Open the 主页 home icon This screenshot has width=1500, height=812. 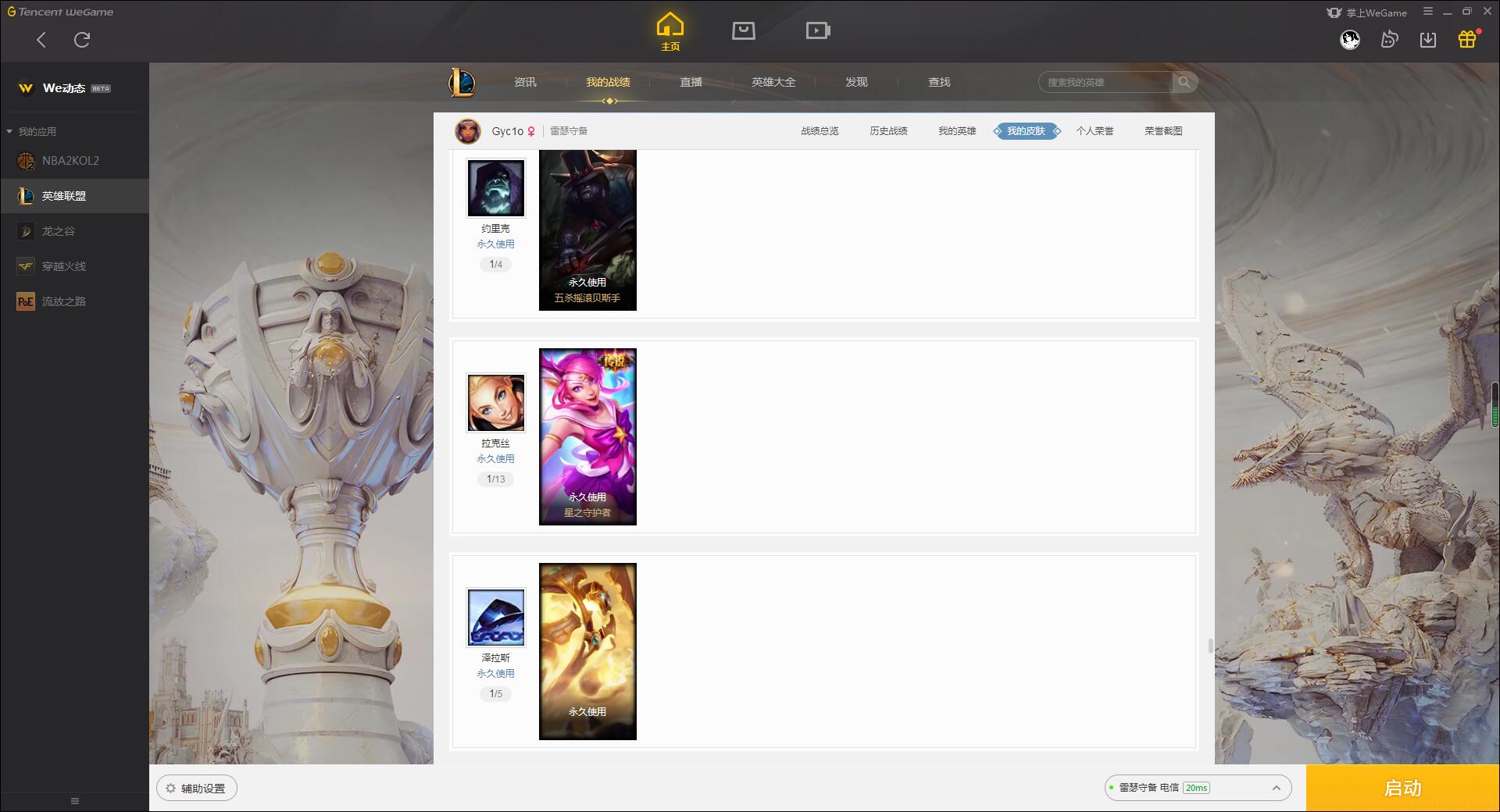click(670, 31)
